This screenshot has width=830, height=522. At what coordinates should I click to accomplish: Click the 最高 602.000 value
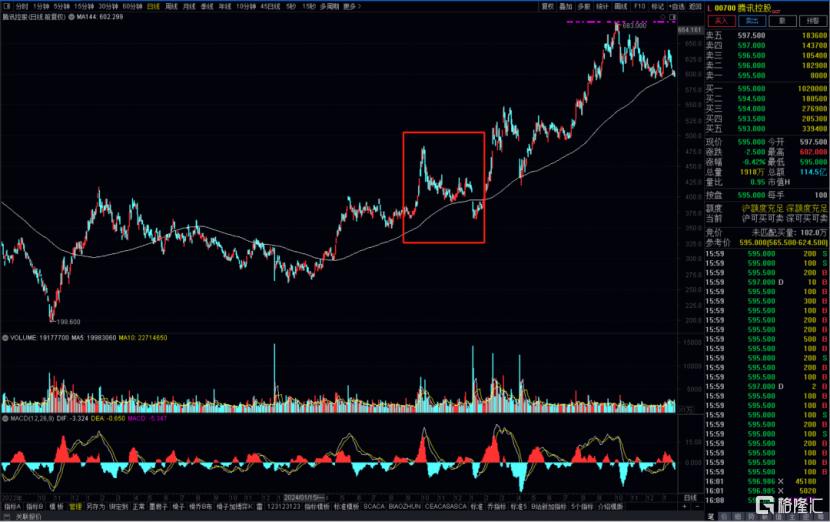[813, 152]
